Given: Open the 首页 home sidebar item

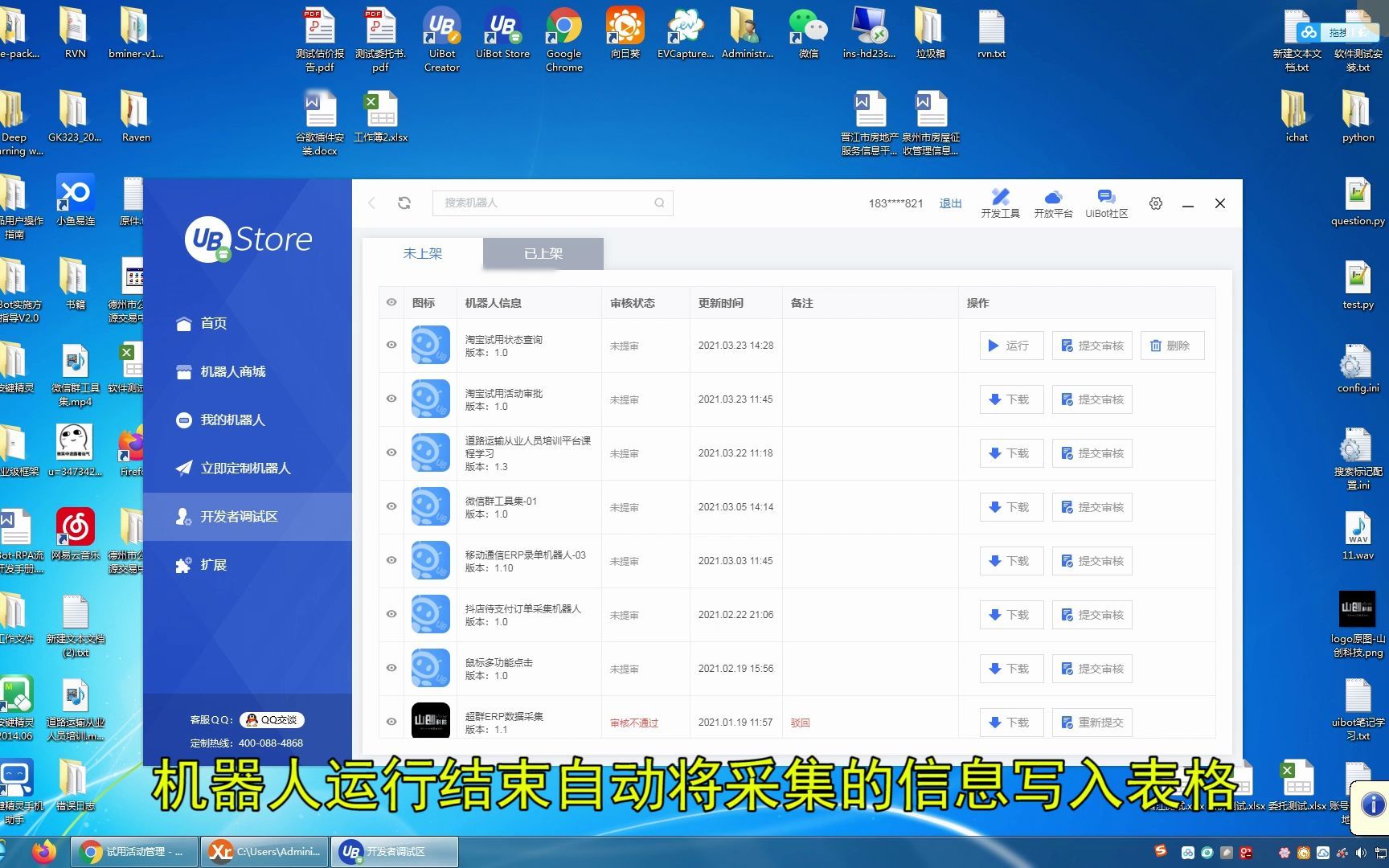Looking at the screenshot, I should pyautogui.click(x=248, y=323).
